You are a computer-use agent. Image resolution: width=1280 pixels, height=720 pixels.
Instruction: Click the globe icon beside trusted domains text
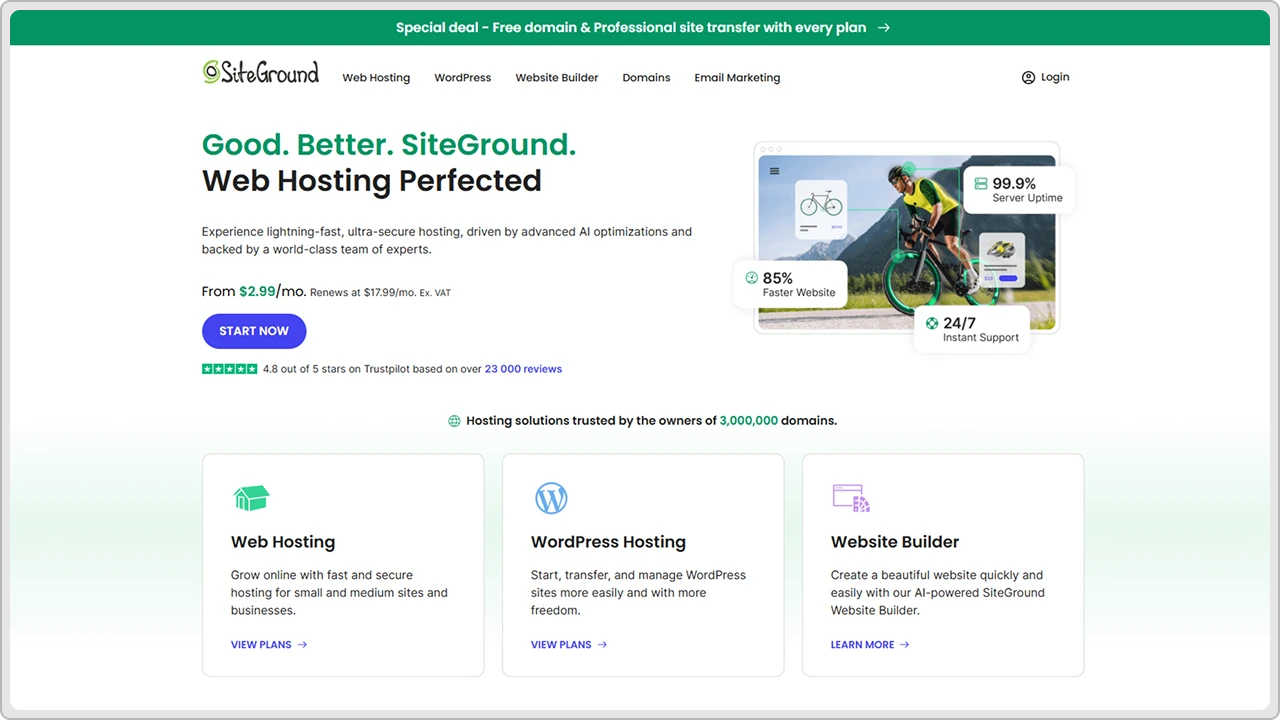(454, 421)
